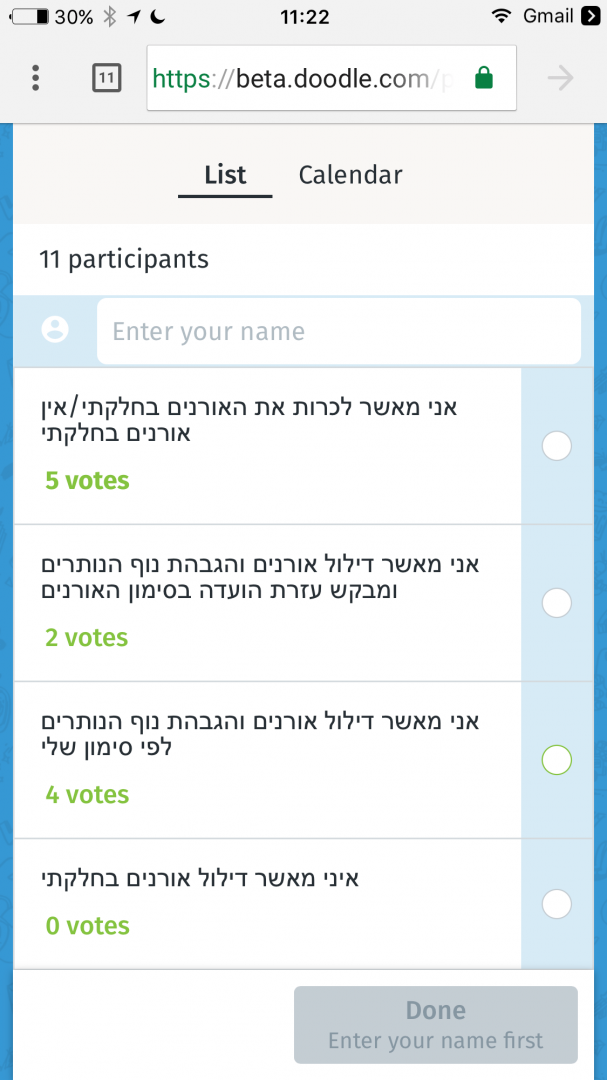Tap the 4 votes count label
This screenshot has height=1080, width=607.
pyautogui.click(x=87, y=795)
